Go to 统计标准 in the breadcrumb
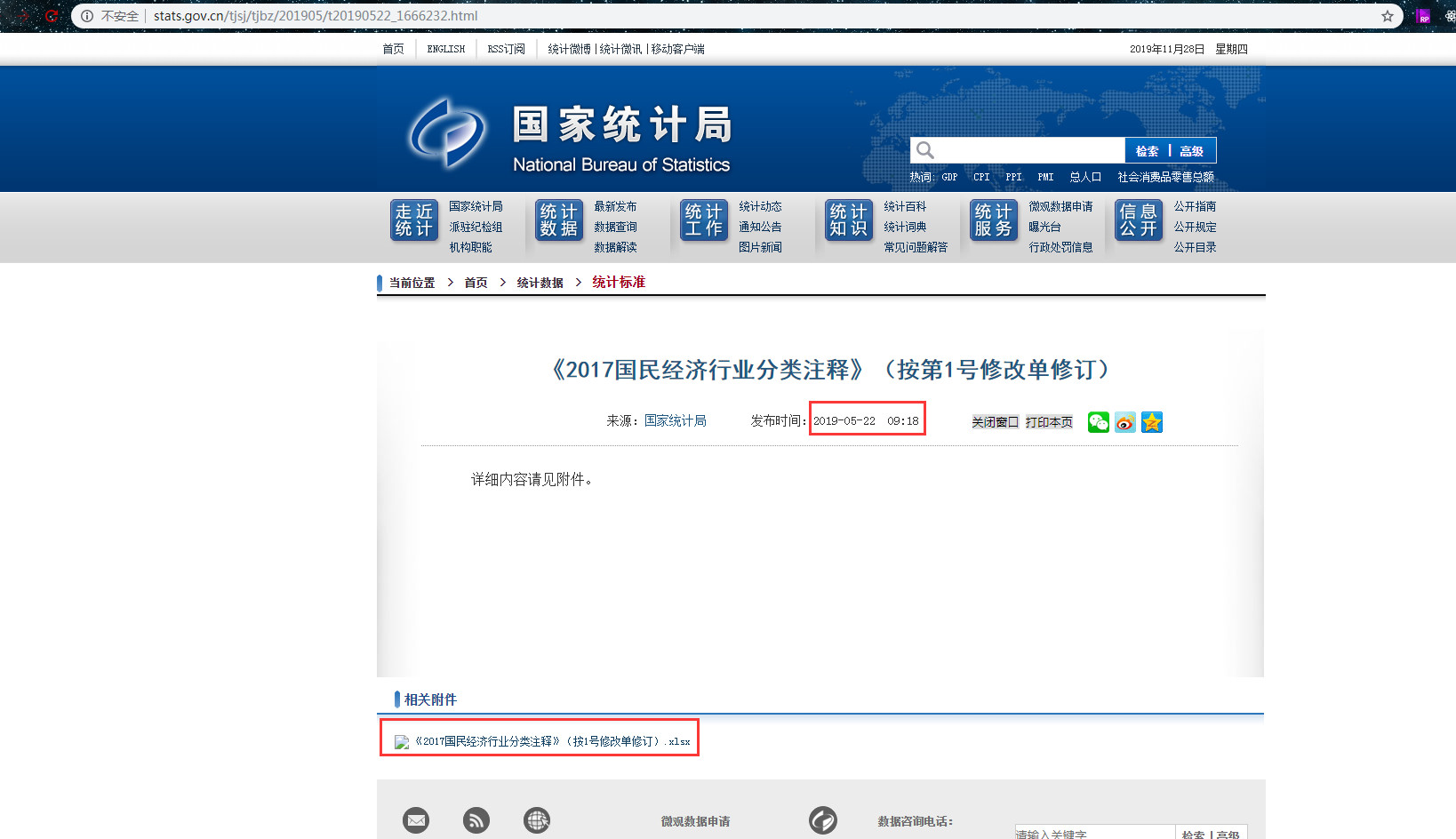Image resolution: width=1456 pixels, height=839 pixels. [x=619, y=282]
